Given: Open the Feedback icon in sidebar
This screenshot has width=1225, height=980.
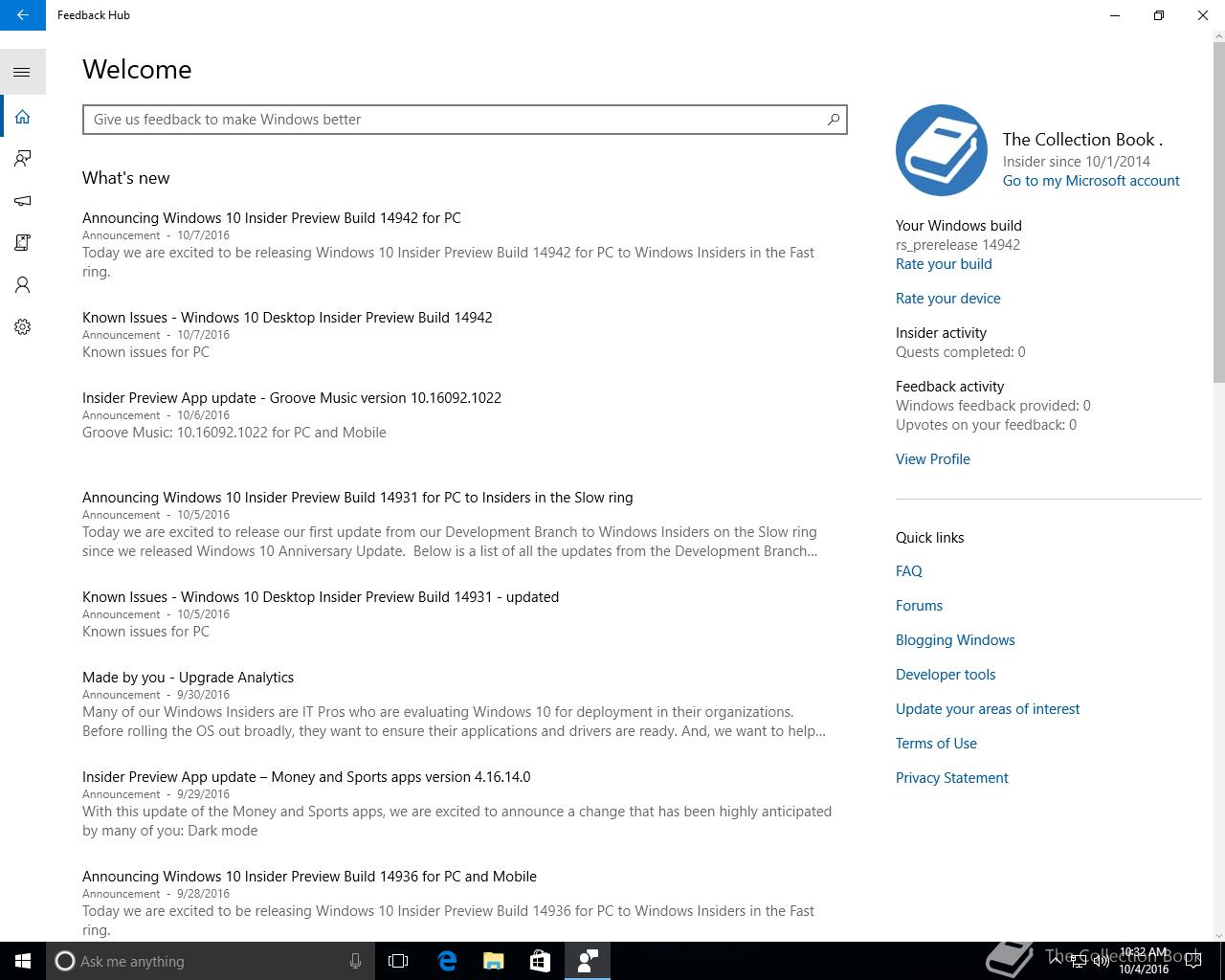Looking at the screenshot, I should tap(23, 159).
